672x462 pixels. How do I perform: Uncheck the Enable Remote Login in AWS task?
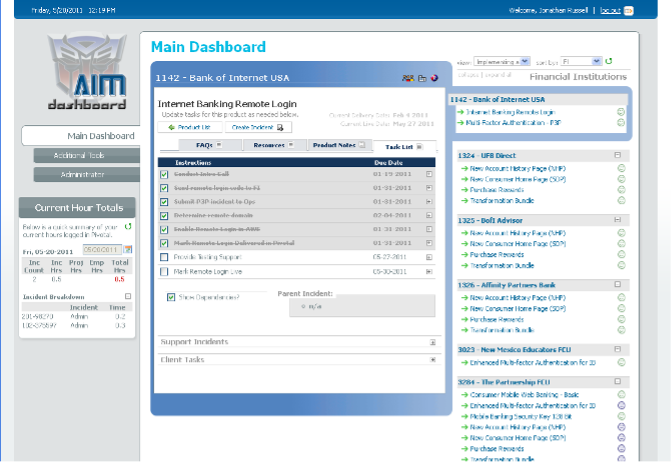(x=164, y=229)
